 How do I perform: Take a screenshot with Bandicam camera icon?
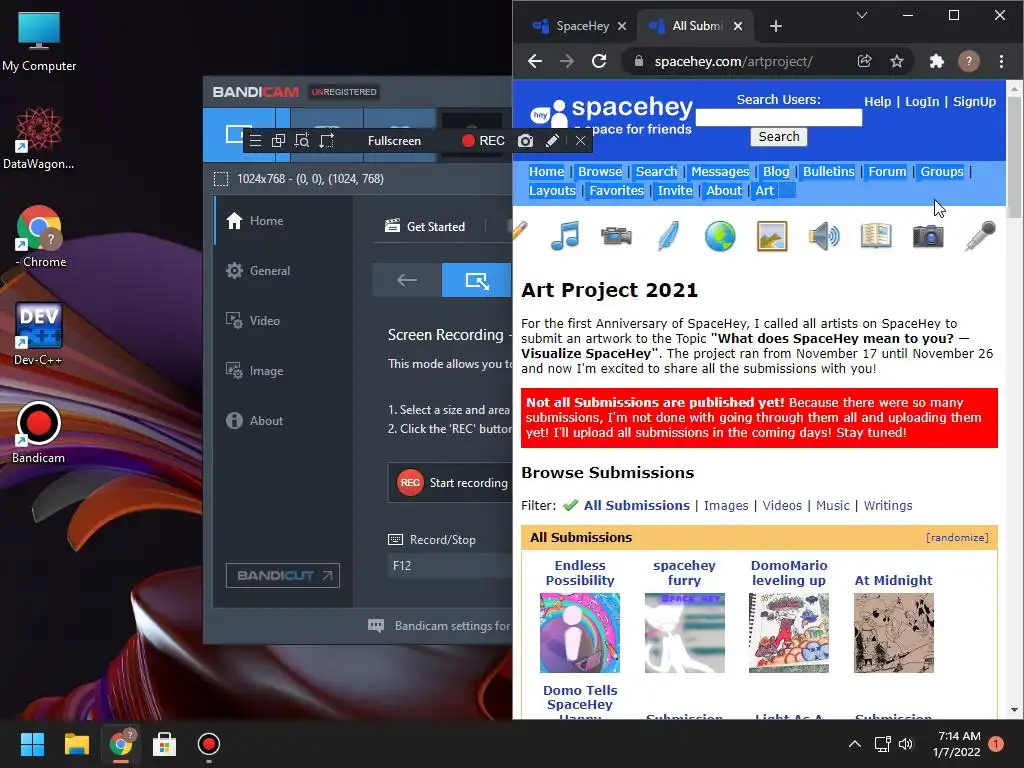coord(525,140)
